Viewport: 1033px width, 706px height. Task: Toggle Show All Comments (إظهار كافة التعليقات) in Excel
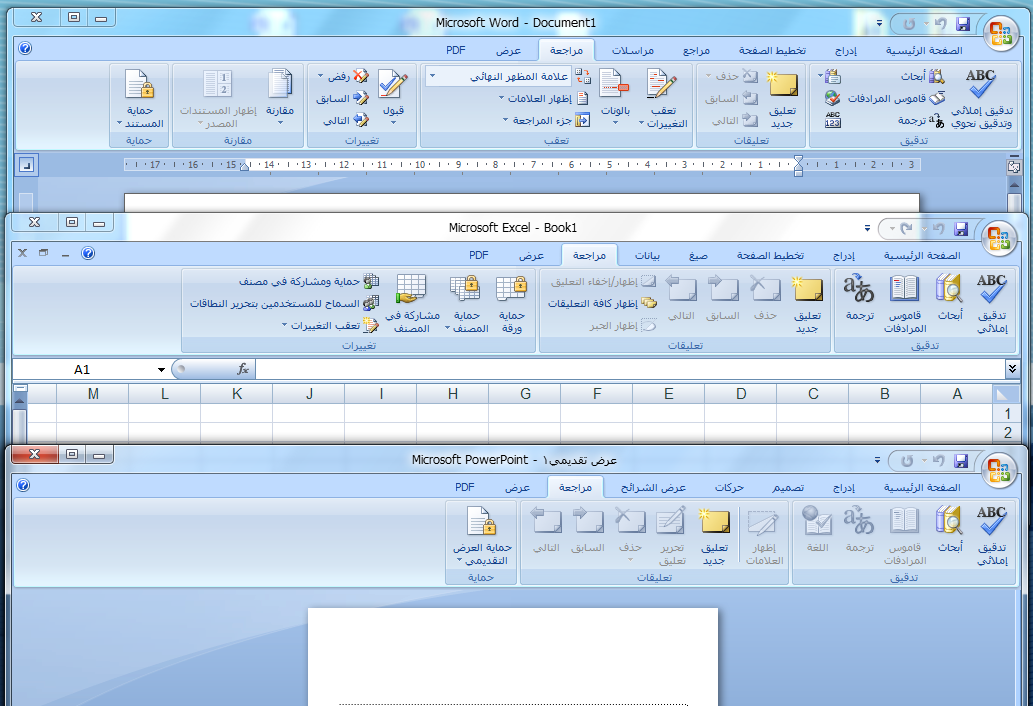[x=602, y=304]
